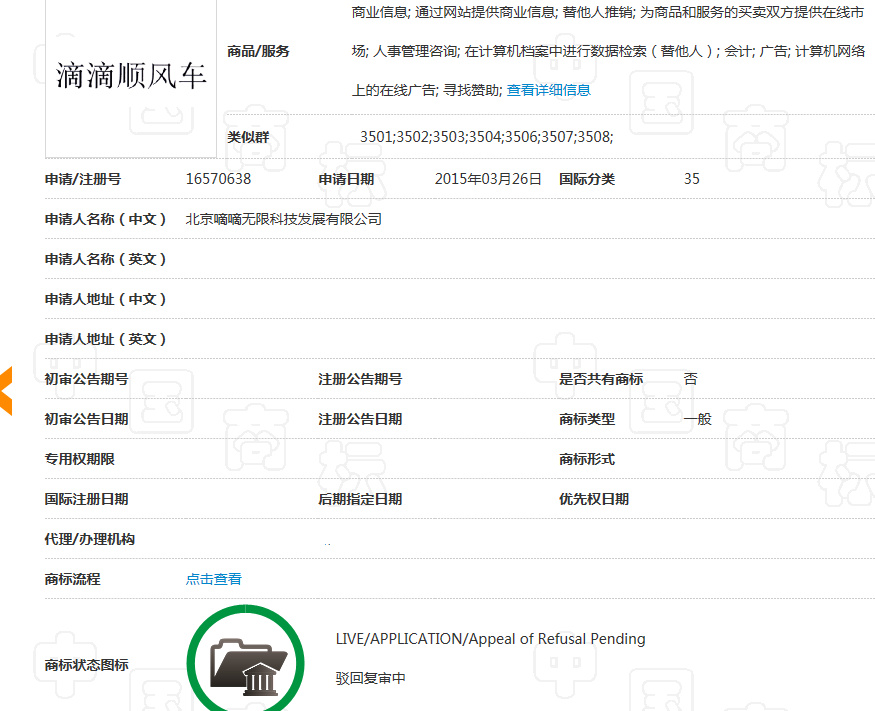Click the 商标流程 label
The height and width of the screenshot is (711, 875).
click(x=73, y=579)
